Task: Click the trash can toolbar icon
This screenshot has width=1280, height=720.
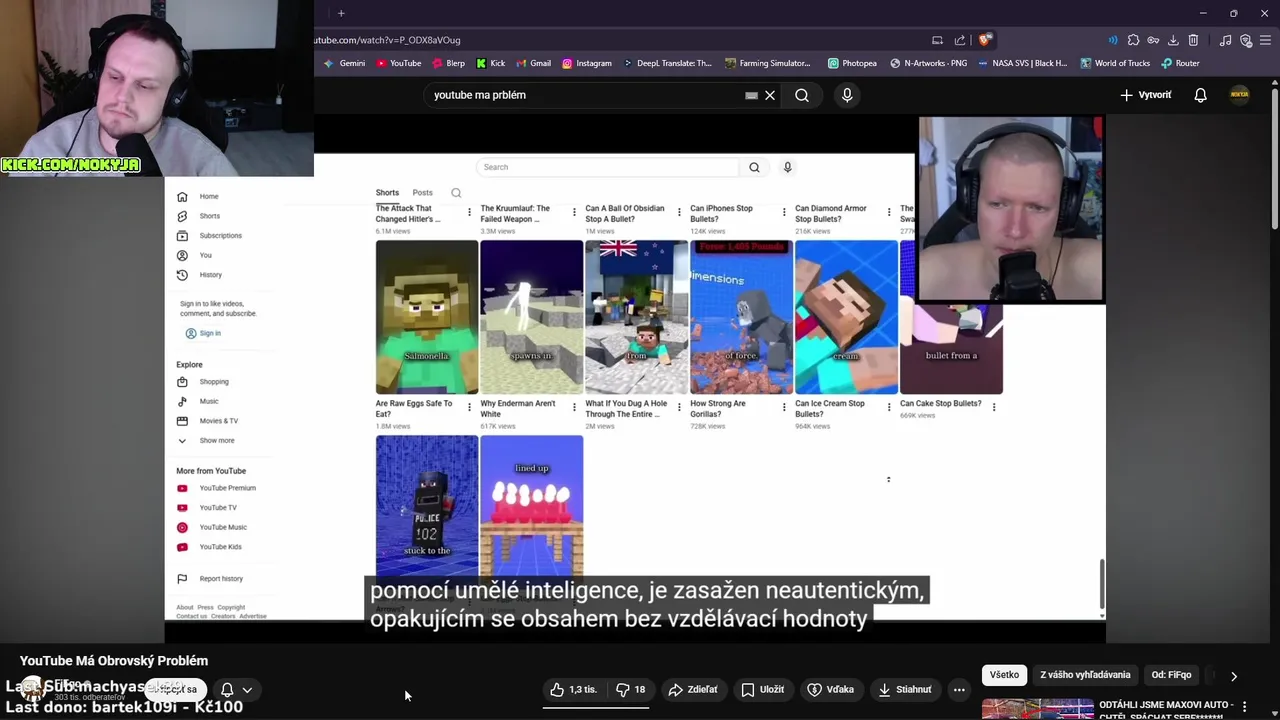Action: 1193,40
